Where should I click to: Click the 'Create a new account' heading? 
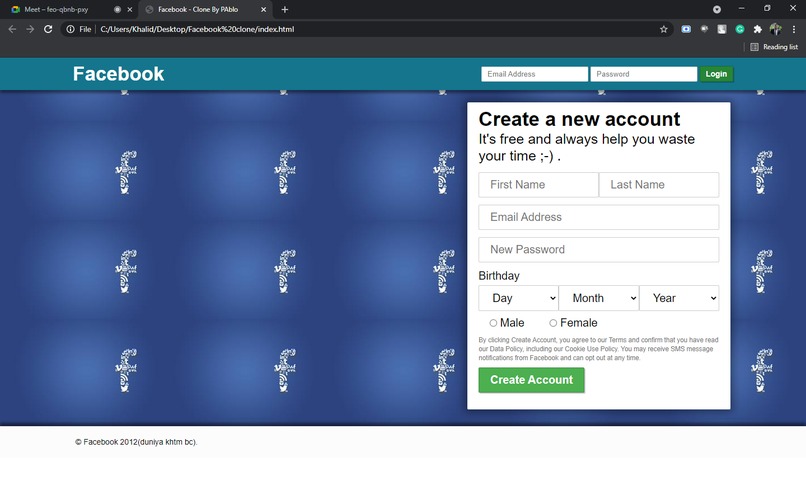click(579, 119)
